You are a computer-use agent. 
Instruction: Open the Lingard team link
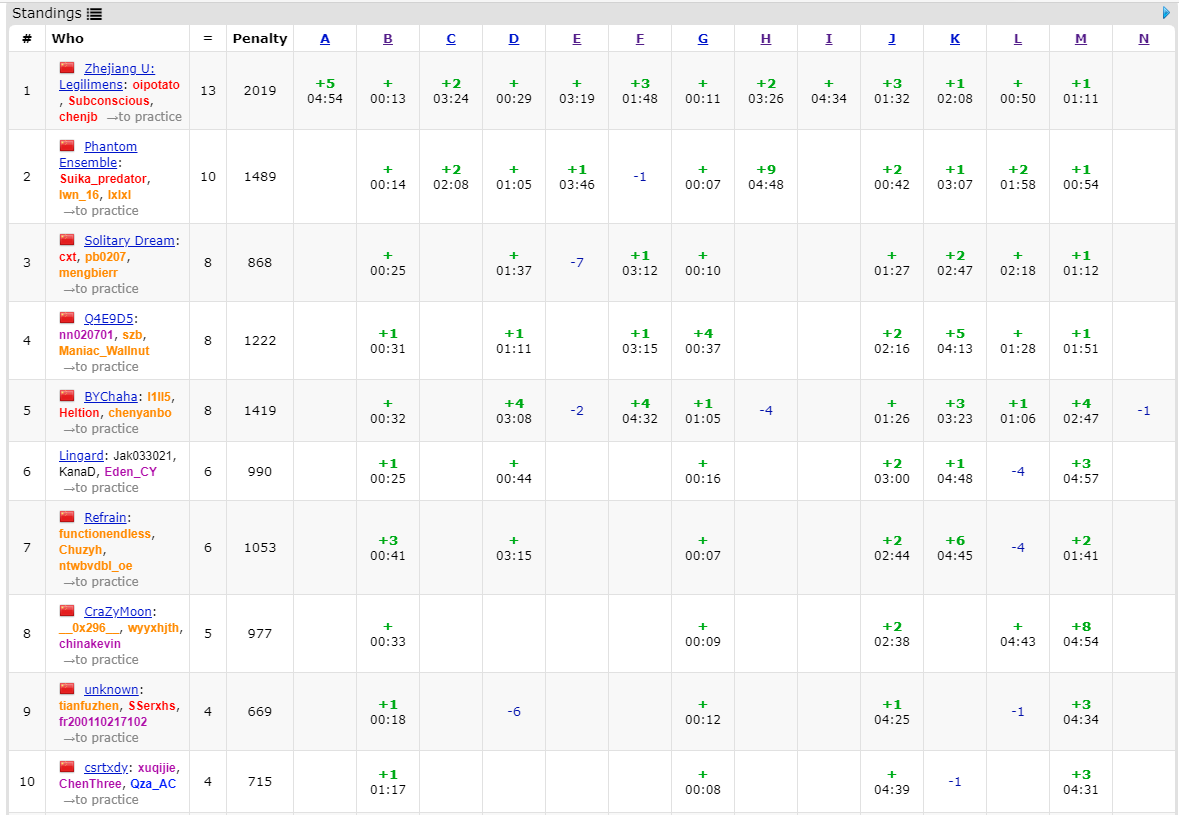(x=82, y=455)
